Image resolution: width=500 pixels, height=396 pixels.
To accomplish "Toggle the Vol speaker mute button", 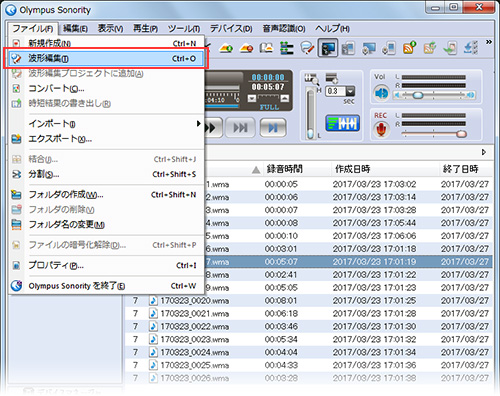I will (x=381, y=93).
